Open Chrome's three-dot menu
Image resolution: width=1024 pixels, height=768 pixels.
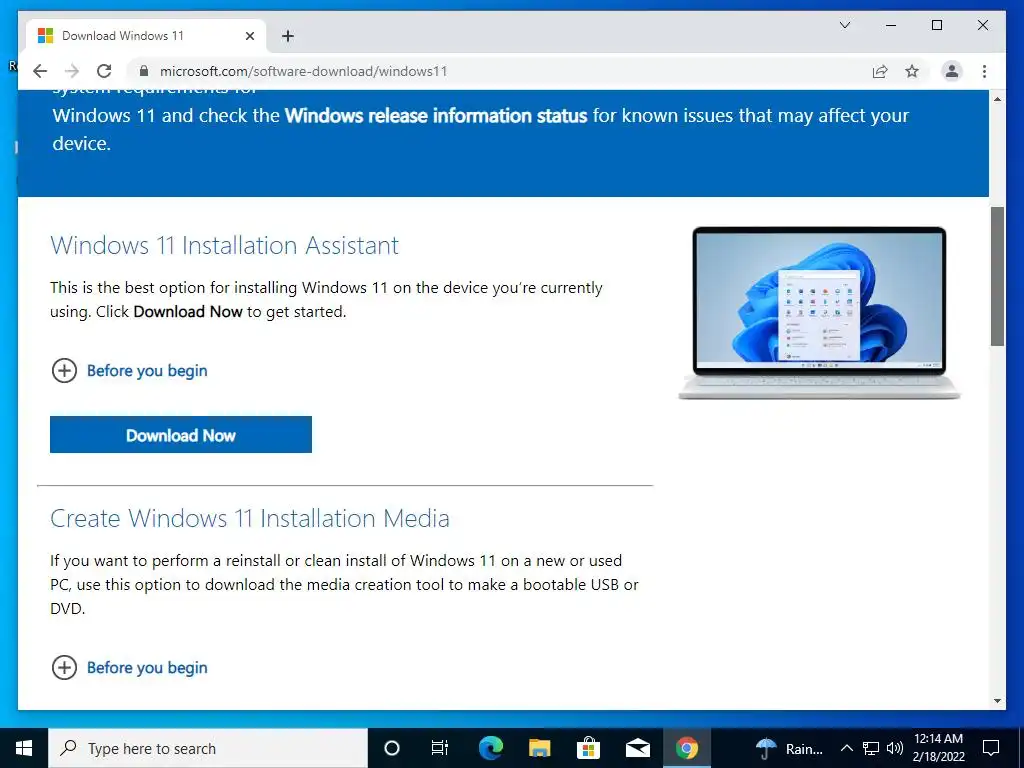(984, 71)
